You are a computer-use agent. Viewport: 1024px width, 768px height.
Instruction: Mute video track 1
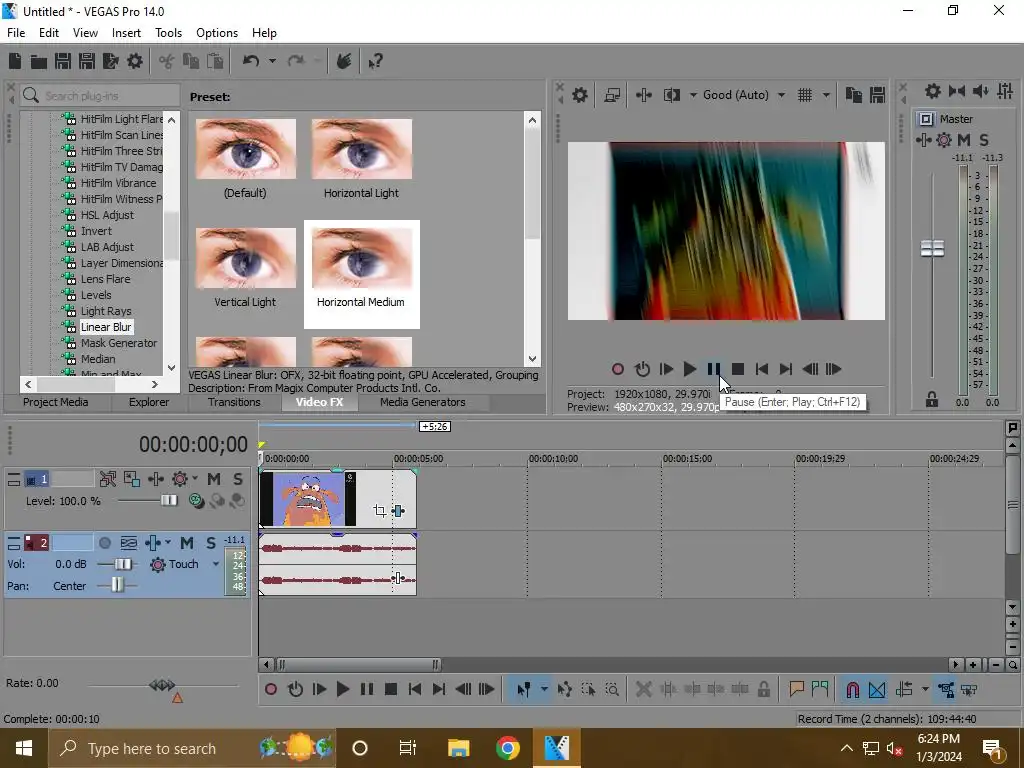tap(214, 479)
